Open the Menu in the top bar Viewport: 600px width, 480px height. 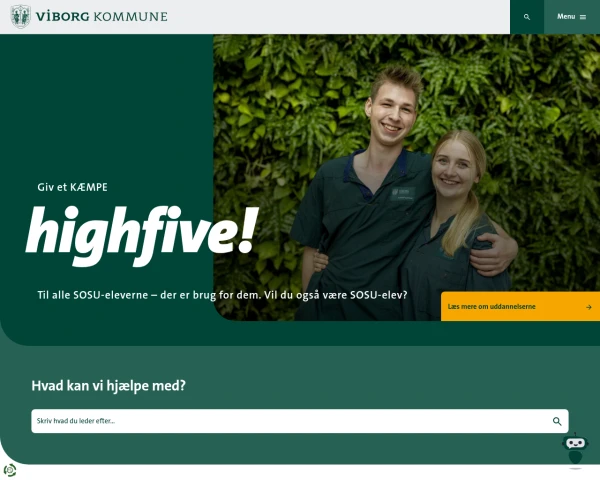click(572, 17)
